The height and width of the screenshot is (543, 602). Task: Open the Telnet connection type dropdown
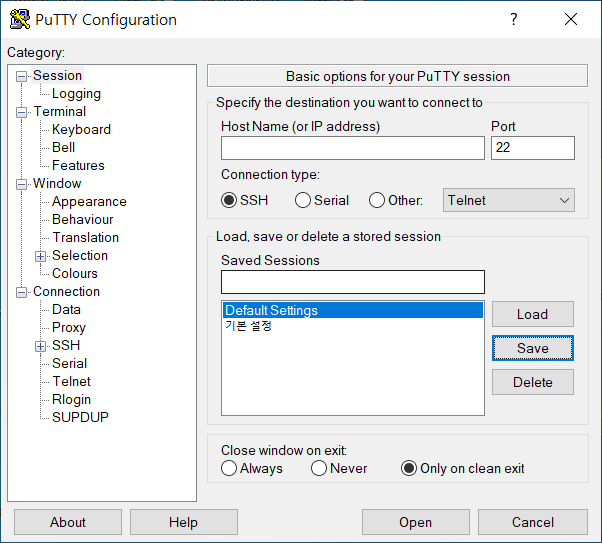(509, 200)
